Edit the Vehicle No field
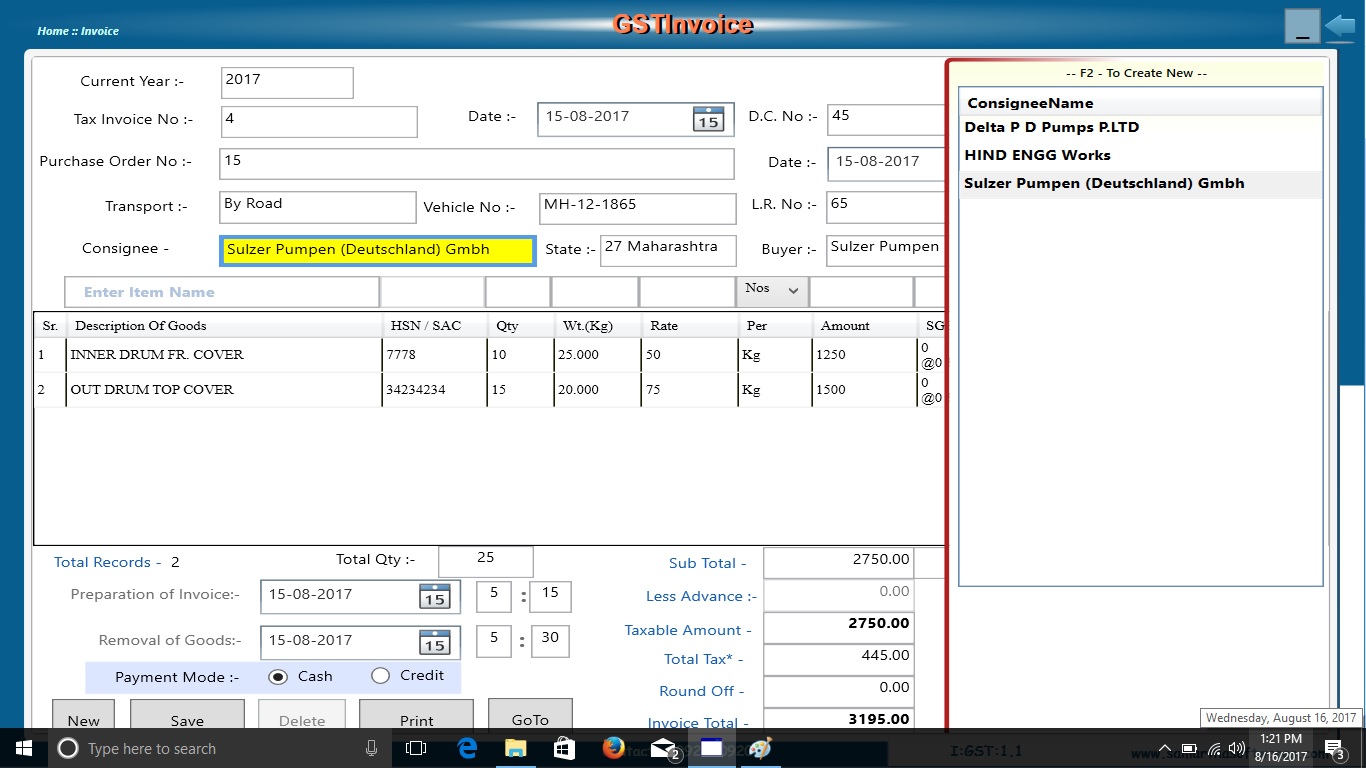The height and width of the screenshot is (768, 1366). coord(637,208)
